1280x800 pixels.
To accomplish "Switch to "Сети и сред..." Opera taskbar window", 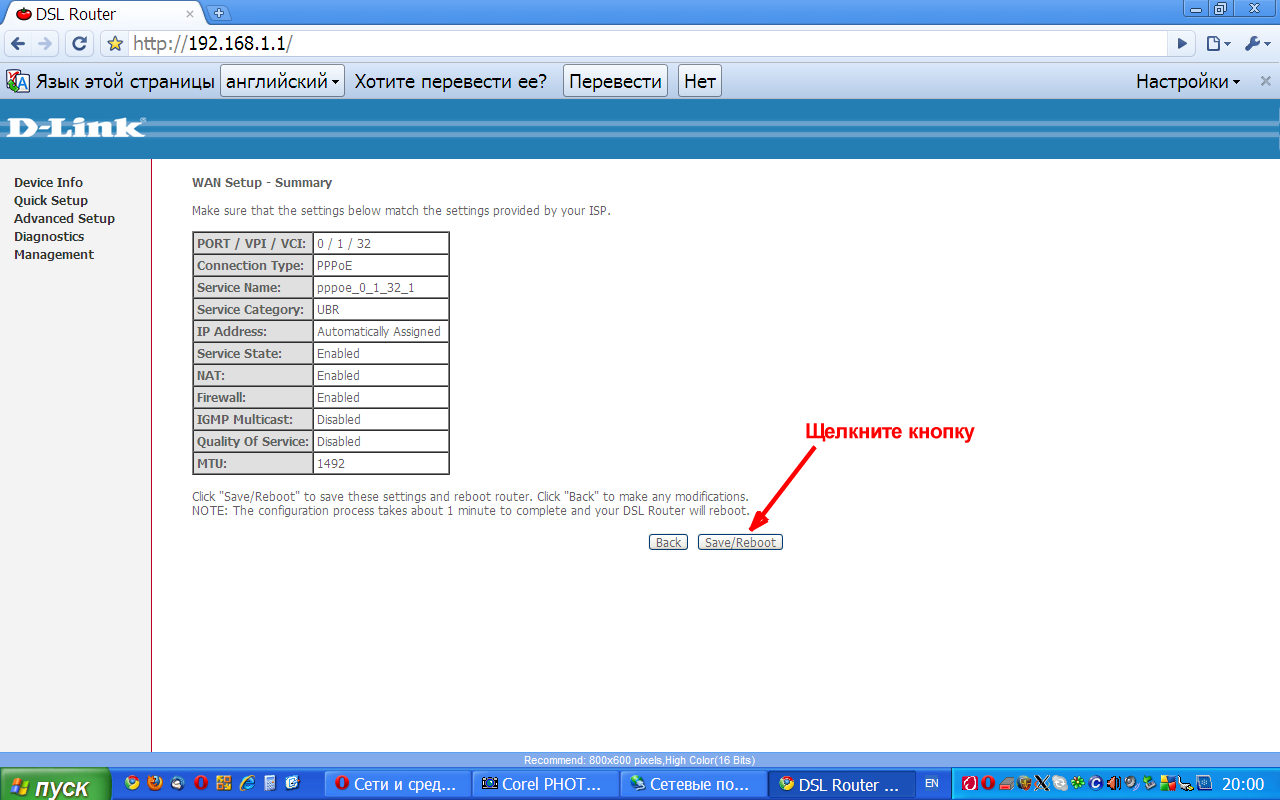I will tap(398, 785).
